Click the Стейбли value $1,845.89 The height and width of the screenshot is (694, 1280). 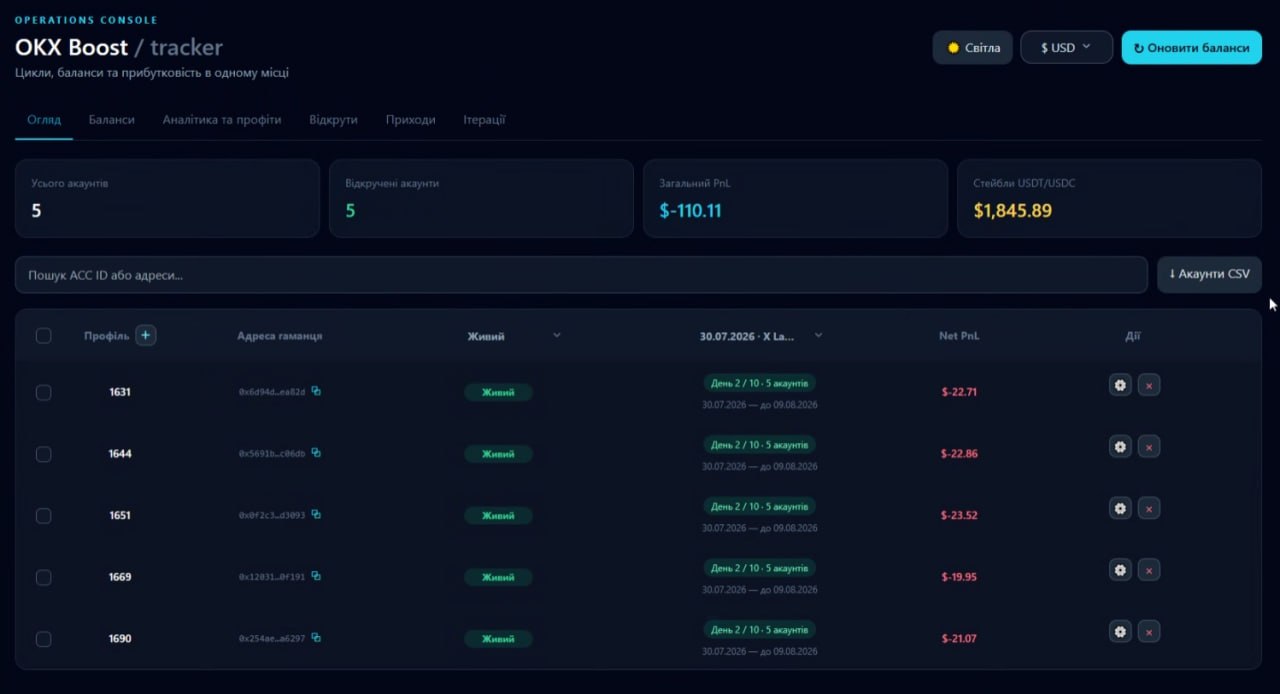click(x=1012, y=211)
